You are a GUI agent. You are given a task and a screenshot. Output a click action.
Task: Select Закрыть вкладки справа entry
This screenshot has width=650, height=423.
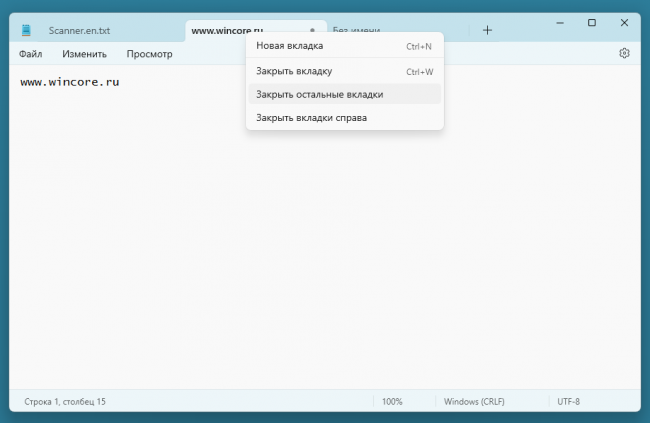pyautogui.click(x=345, y=118)
